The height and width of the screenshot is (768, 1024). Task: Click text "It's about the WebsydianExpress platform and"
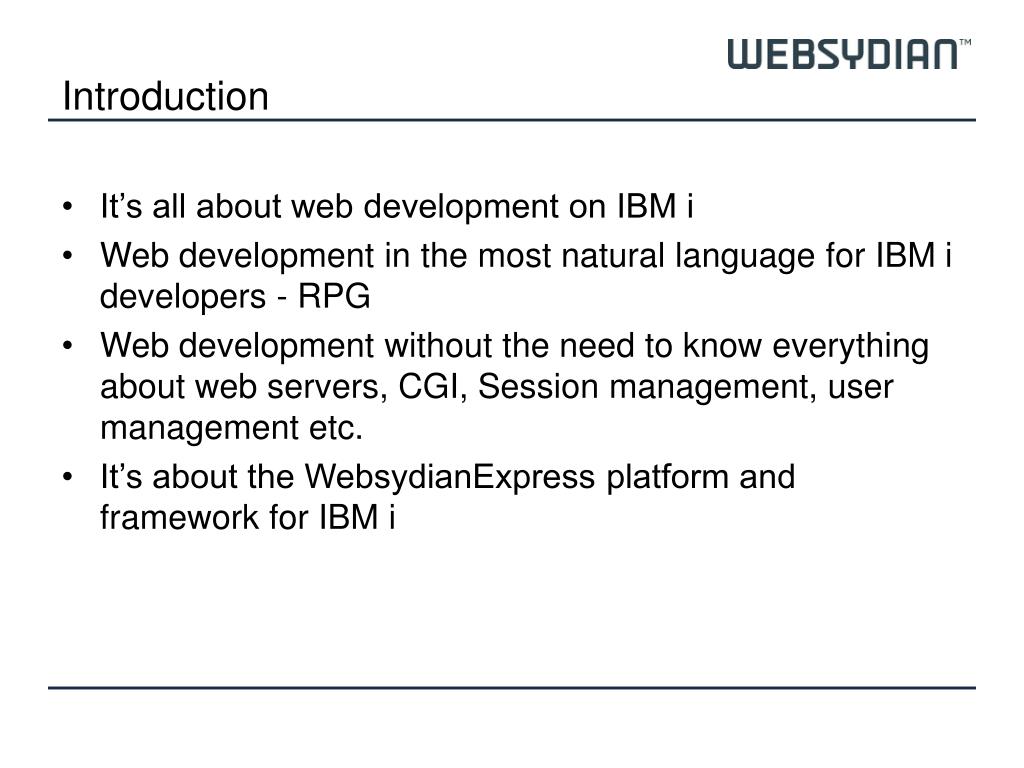pyautogui.click(x=447, y=476)
